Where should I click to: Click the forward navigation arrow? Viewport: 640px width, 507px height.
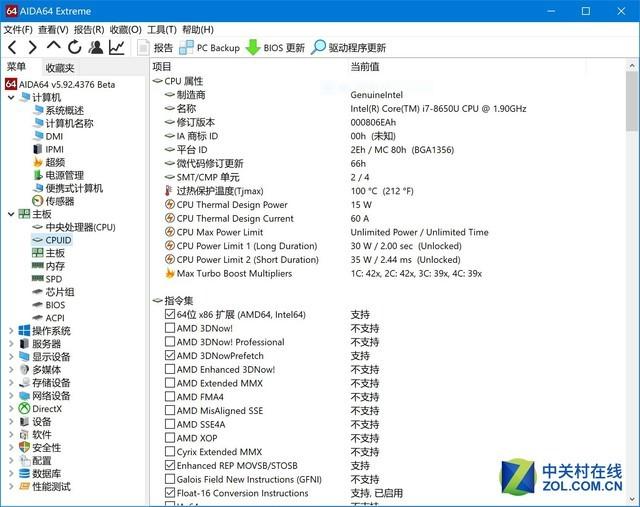point(32,47)
